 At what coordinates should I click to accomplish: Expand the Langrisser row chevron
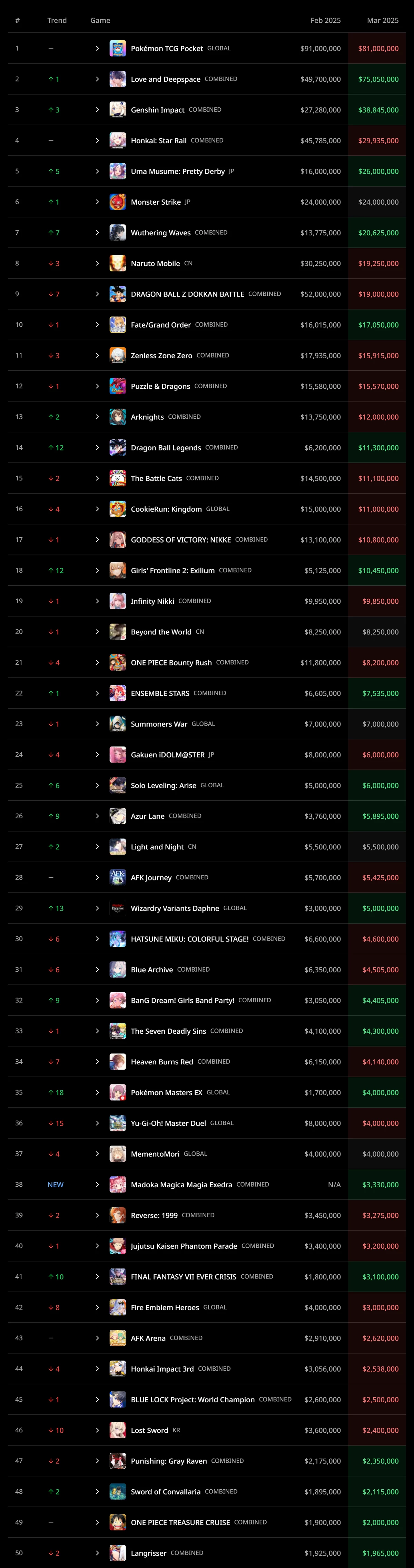click(x=97, y=1553)
